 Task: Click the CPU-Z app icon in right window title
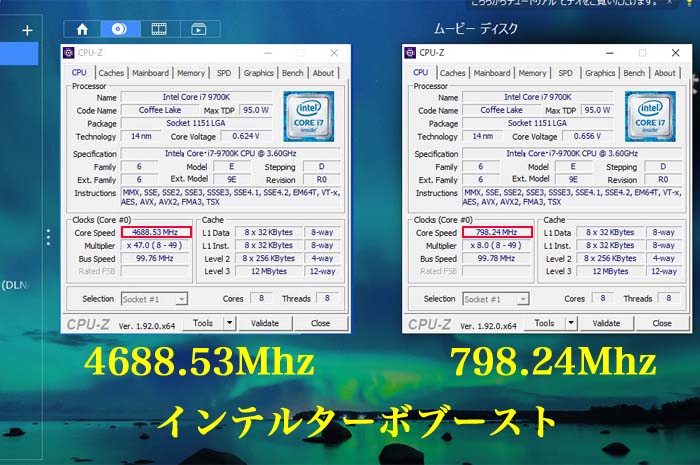pos(410,53)
